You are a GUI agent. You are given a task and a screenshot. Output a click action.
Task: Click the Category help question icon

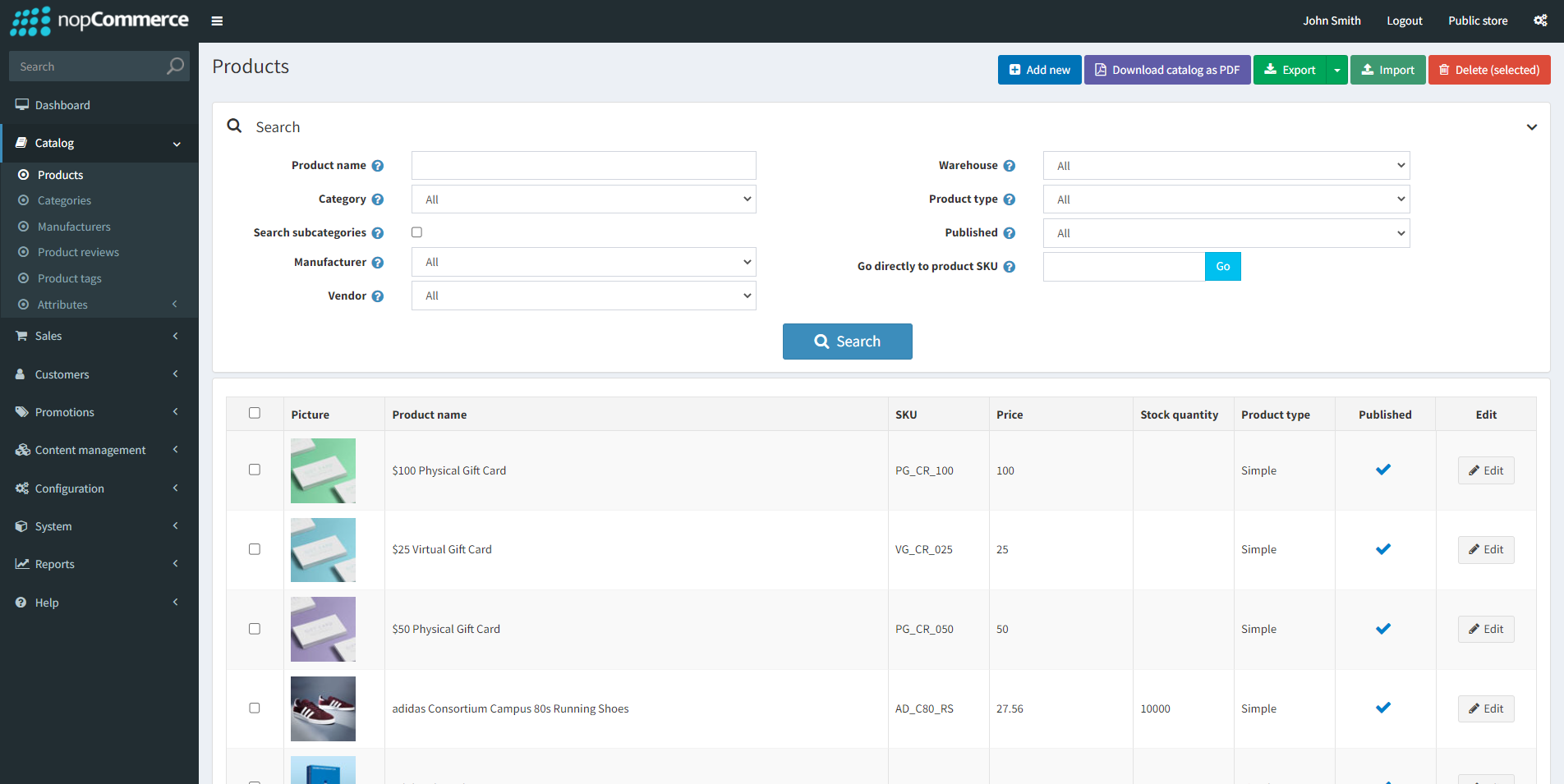[378, 199]
